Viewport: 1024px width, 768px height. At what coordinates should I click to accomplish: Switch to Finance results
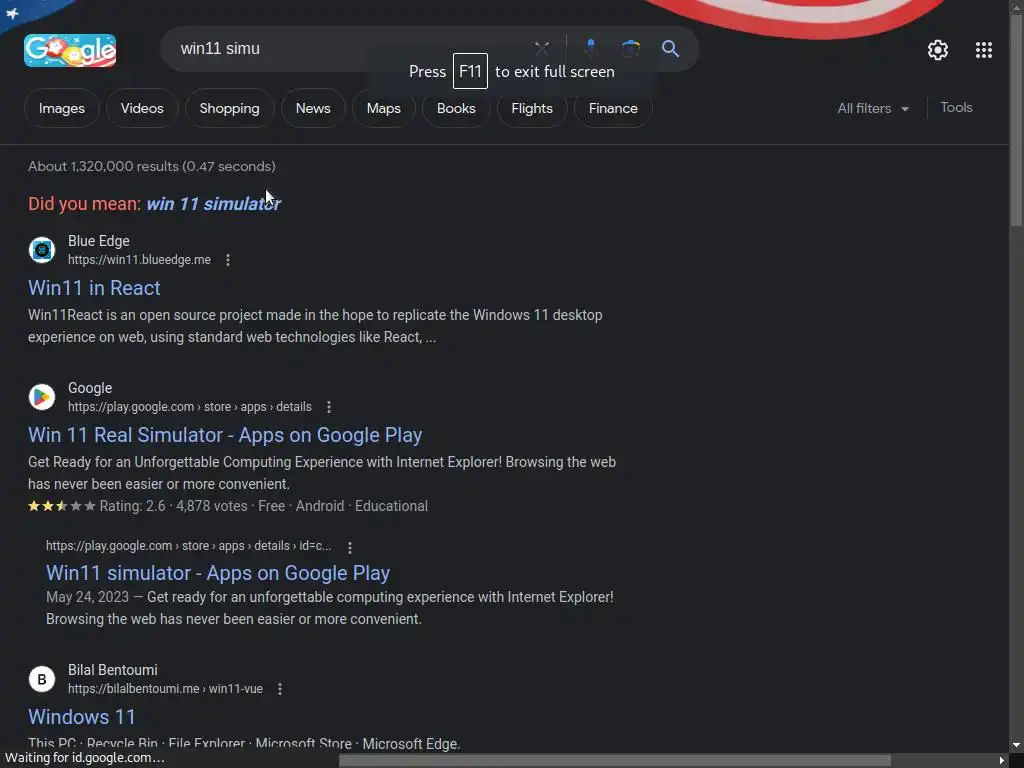[x=613, y=108]
